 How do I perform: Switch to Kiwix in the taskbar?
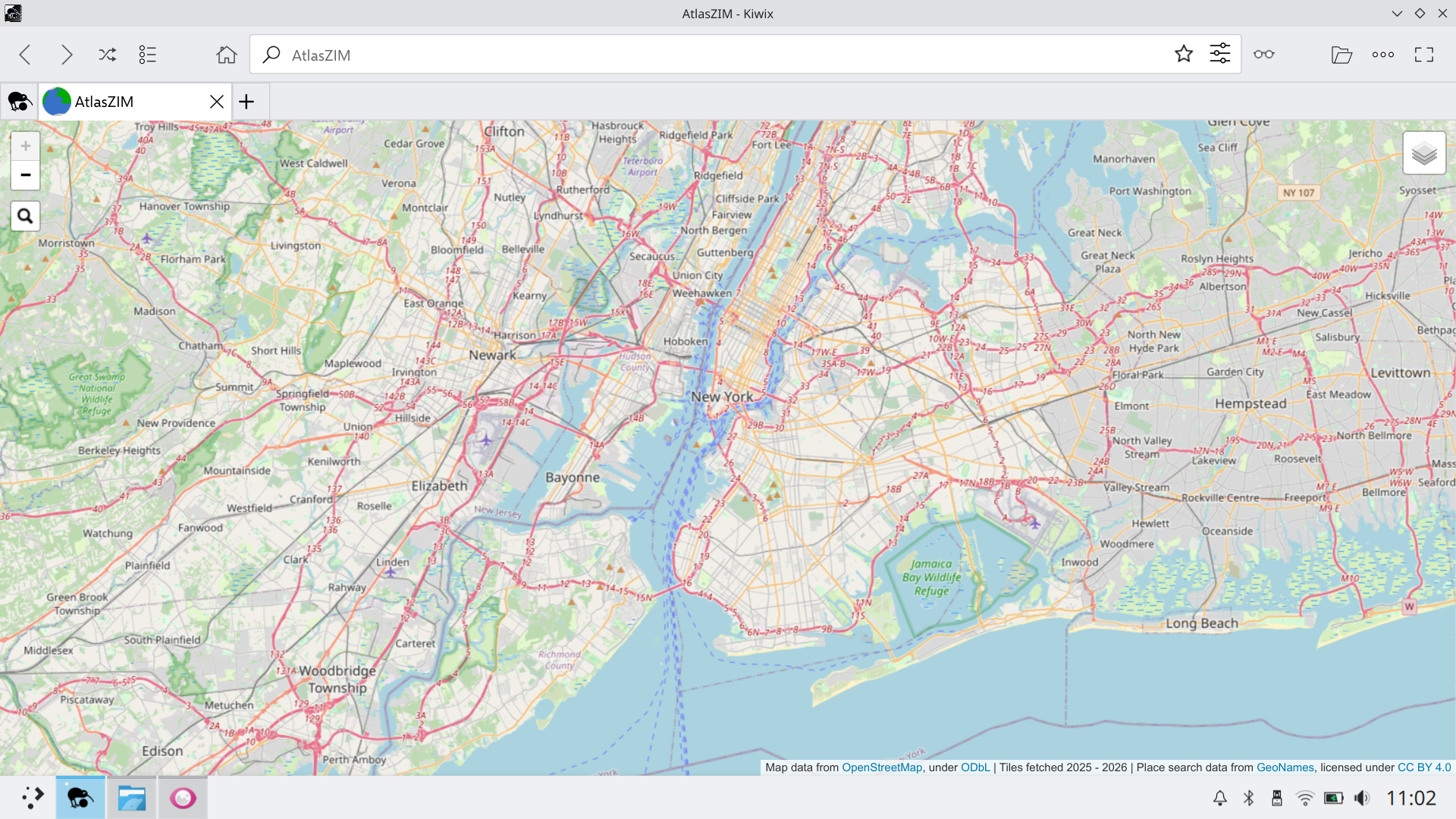coord(80,798)
